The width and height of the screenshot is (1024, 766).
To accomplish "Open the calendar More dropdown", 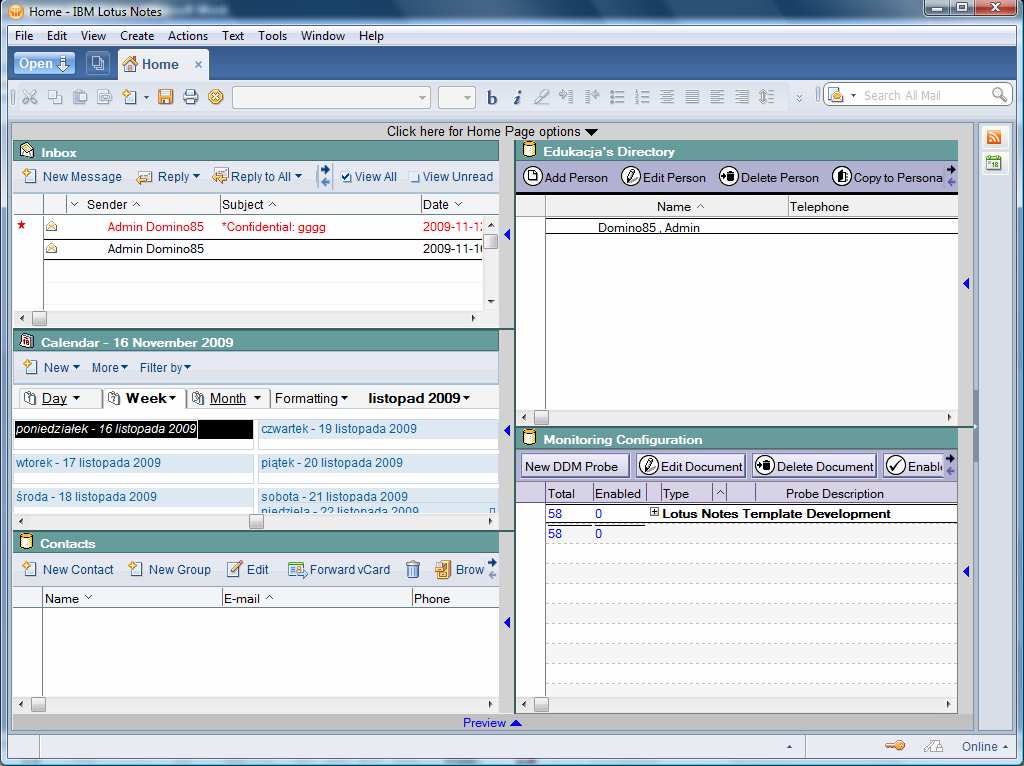I will click(x=125, y=368).
